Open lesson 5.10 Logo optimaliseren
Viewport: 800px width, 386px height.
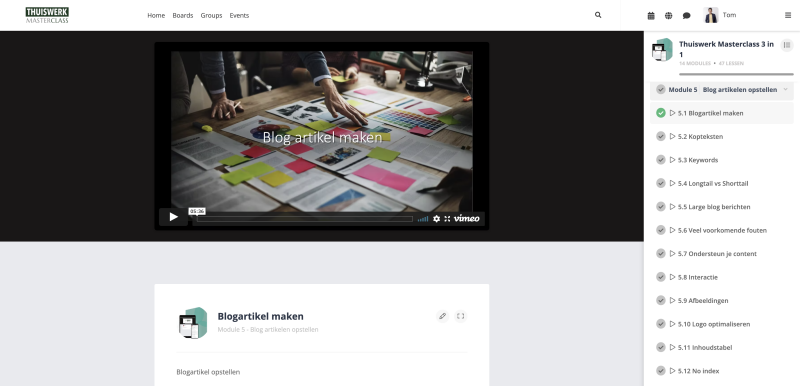pyautogui.click(x=714, y=324)
